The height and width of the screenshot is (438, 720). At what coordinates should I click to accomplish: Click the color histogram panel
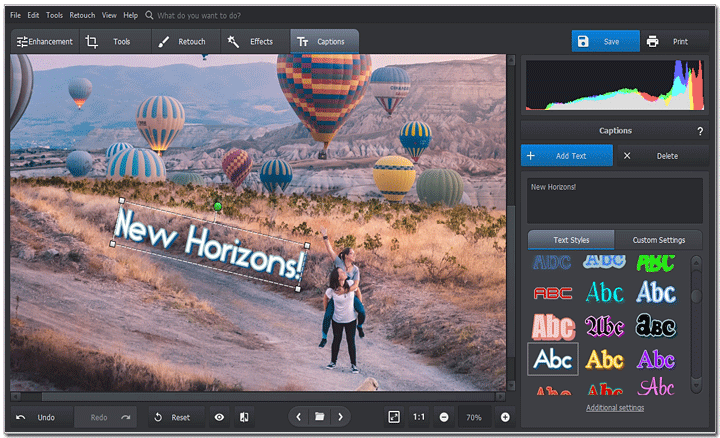click(x=615, y=85)
